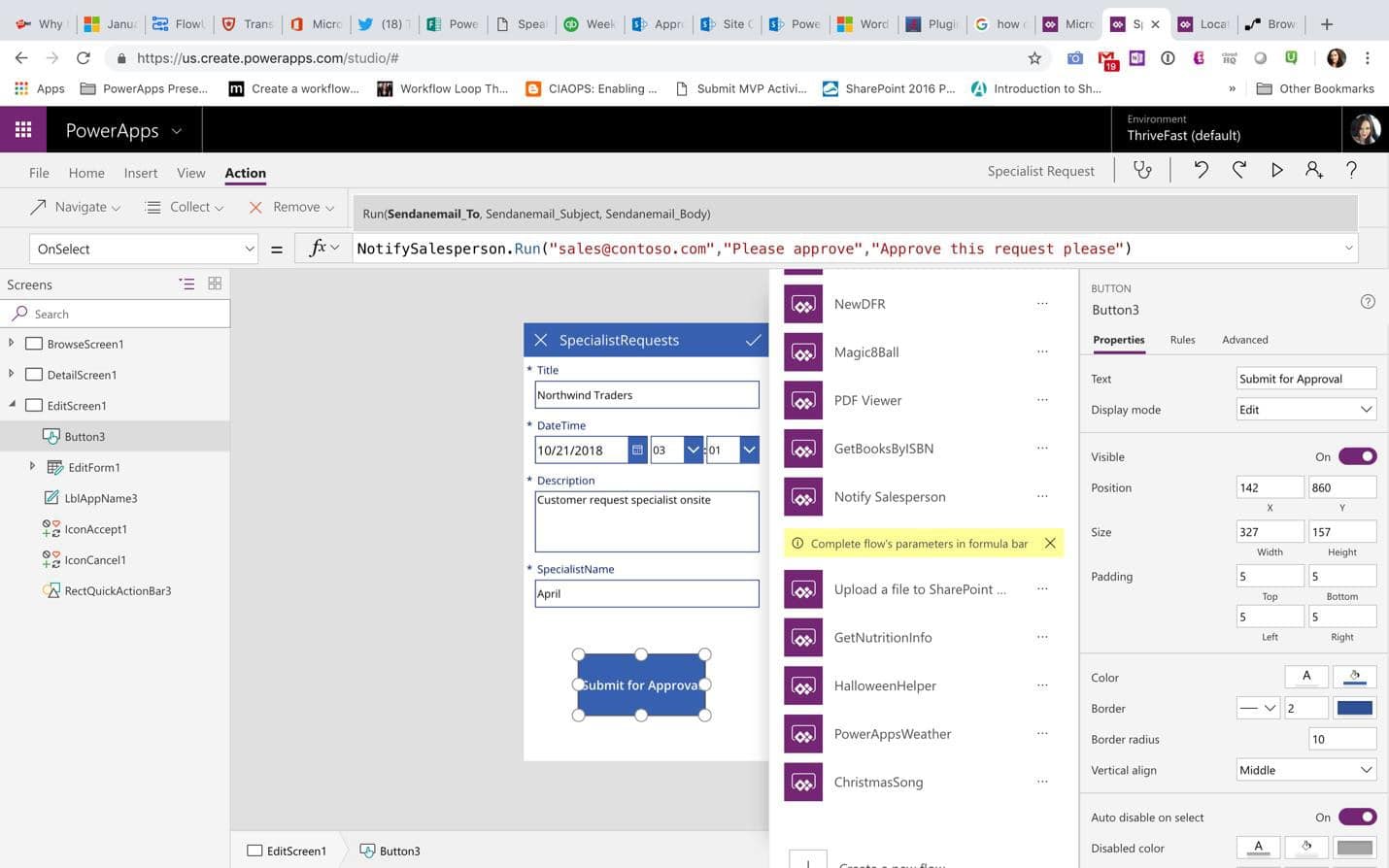
Task: Open the border style dropdown
Action: [1257, 708]
